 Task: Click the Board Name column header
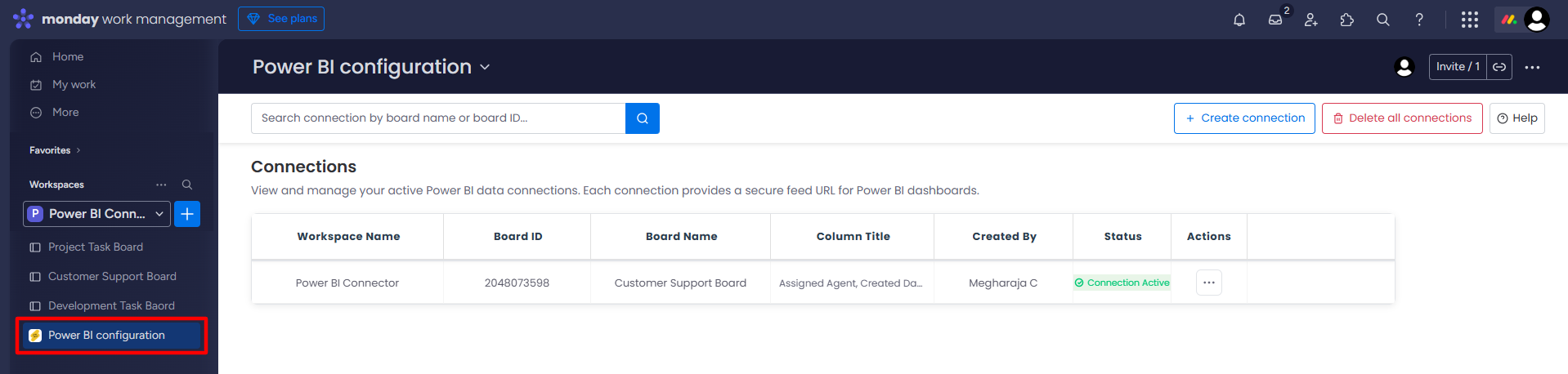tap(681, 237)
